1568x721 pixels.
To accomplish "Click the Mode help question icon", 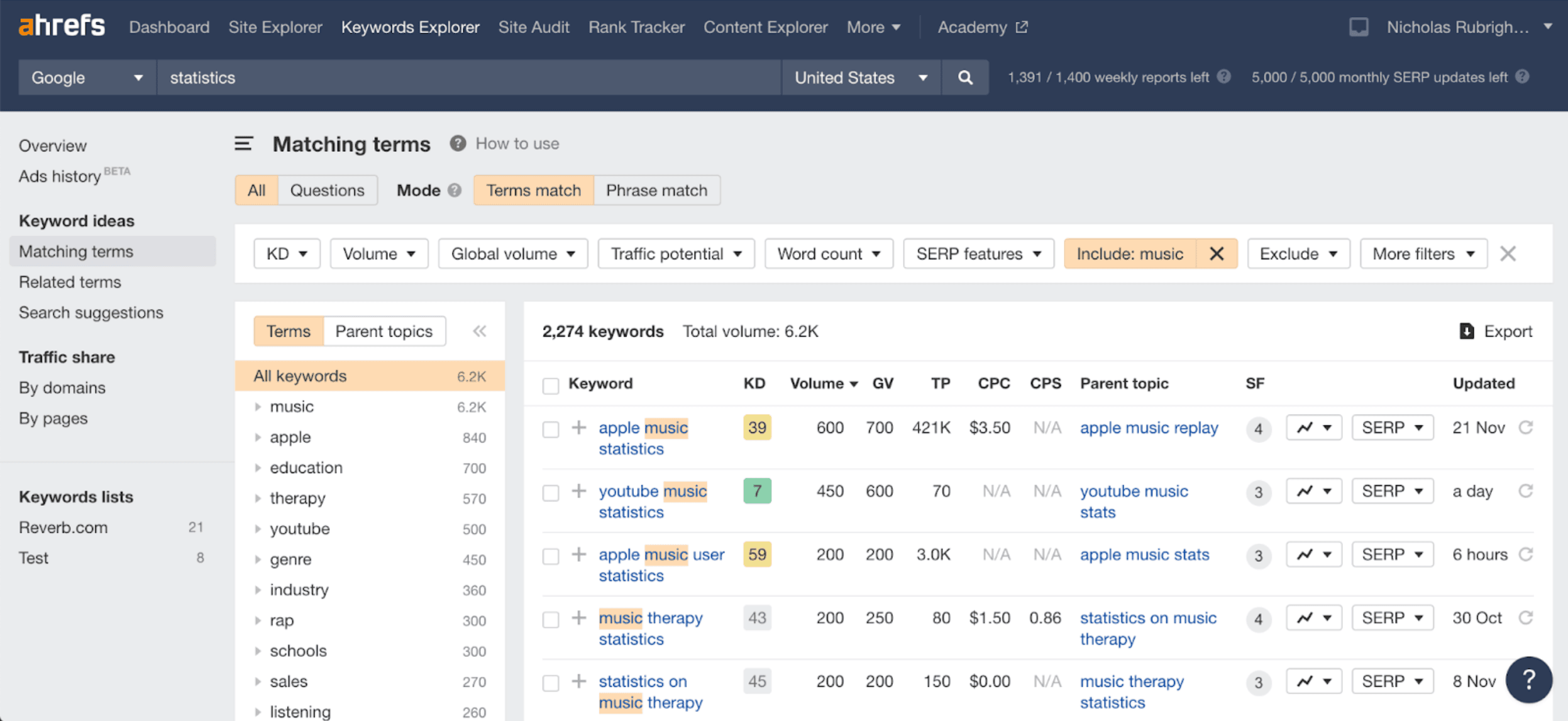I will [455, 190].
